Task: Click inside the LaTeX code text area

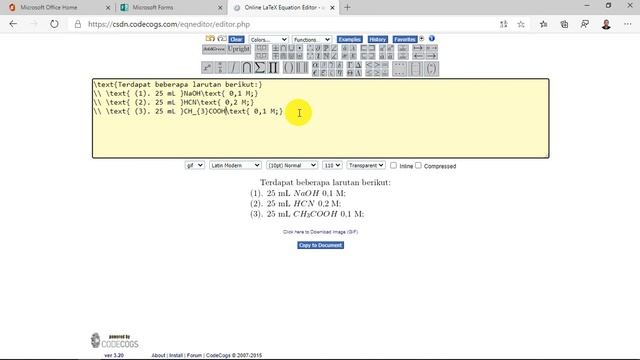Action: [320, 118]
